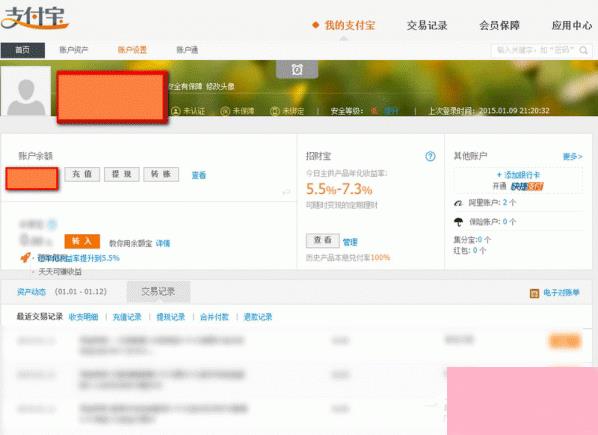Click the 管理 link under 招财宝
This screenshot has height=435, width=598.
point(350,242)
